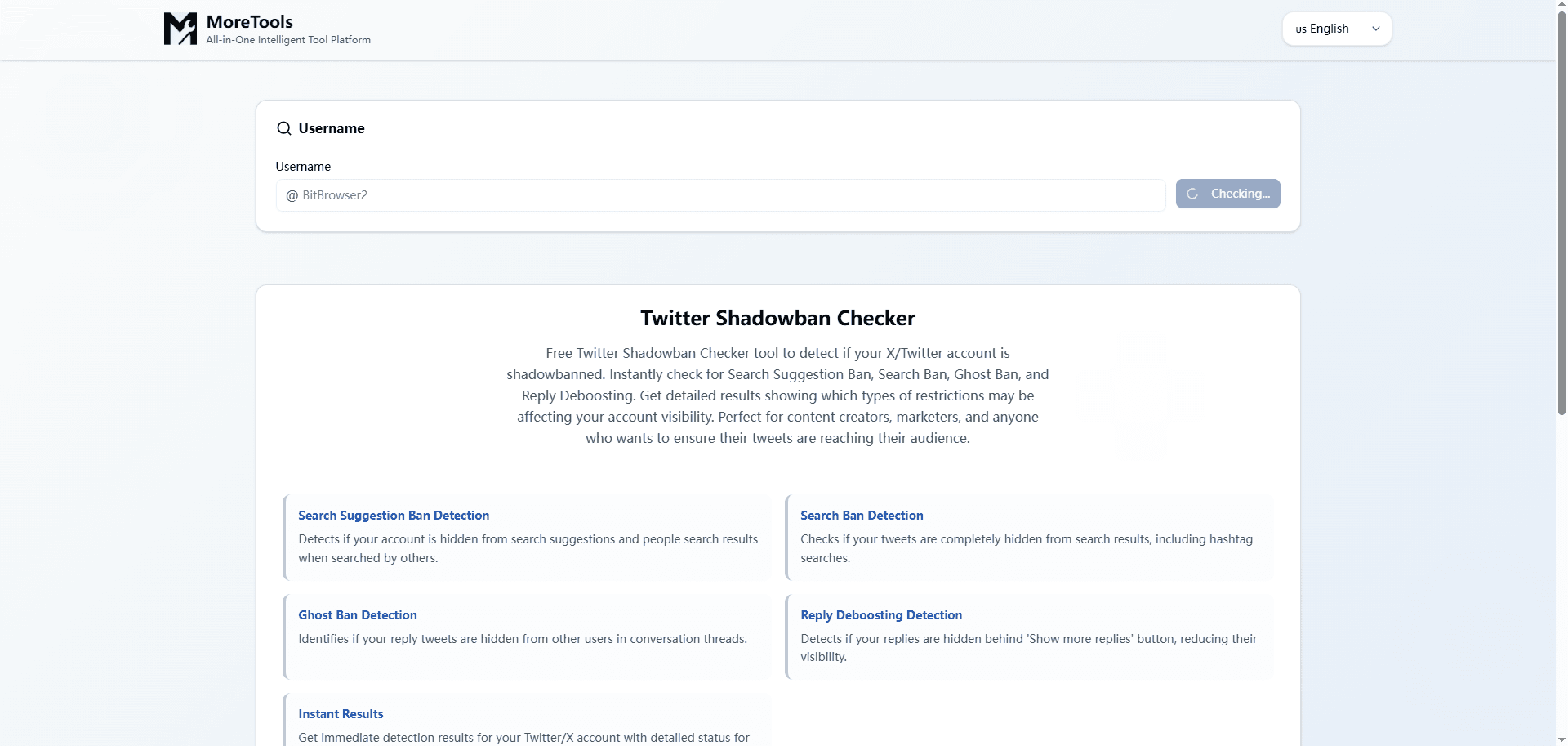
Task: Click the Ghost Ban Detection heading
Action: [x=358, y=615]
